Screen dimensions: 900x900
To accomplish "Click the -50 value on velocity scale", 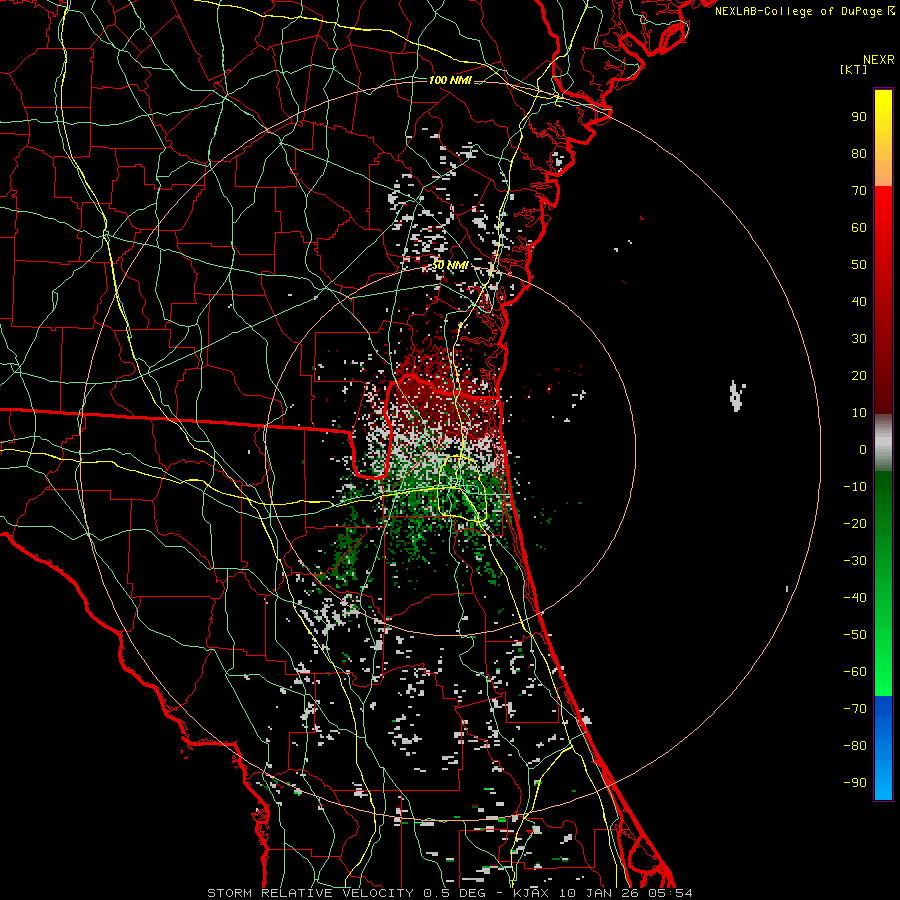I will pos(855,634).
